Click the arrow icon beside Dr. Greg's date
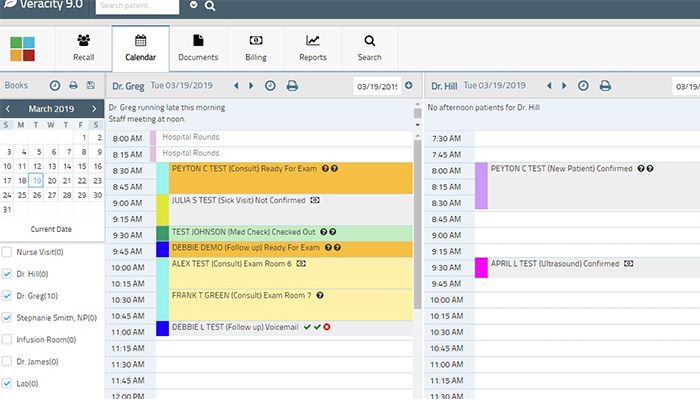700x400 pixels. 409,85
